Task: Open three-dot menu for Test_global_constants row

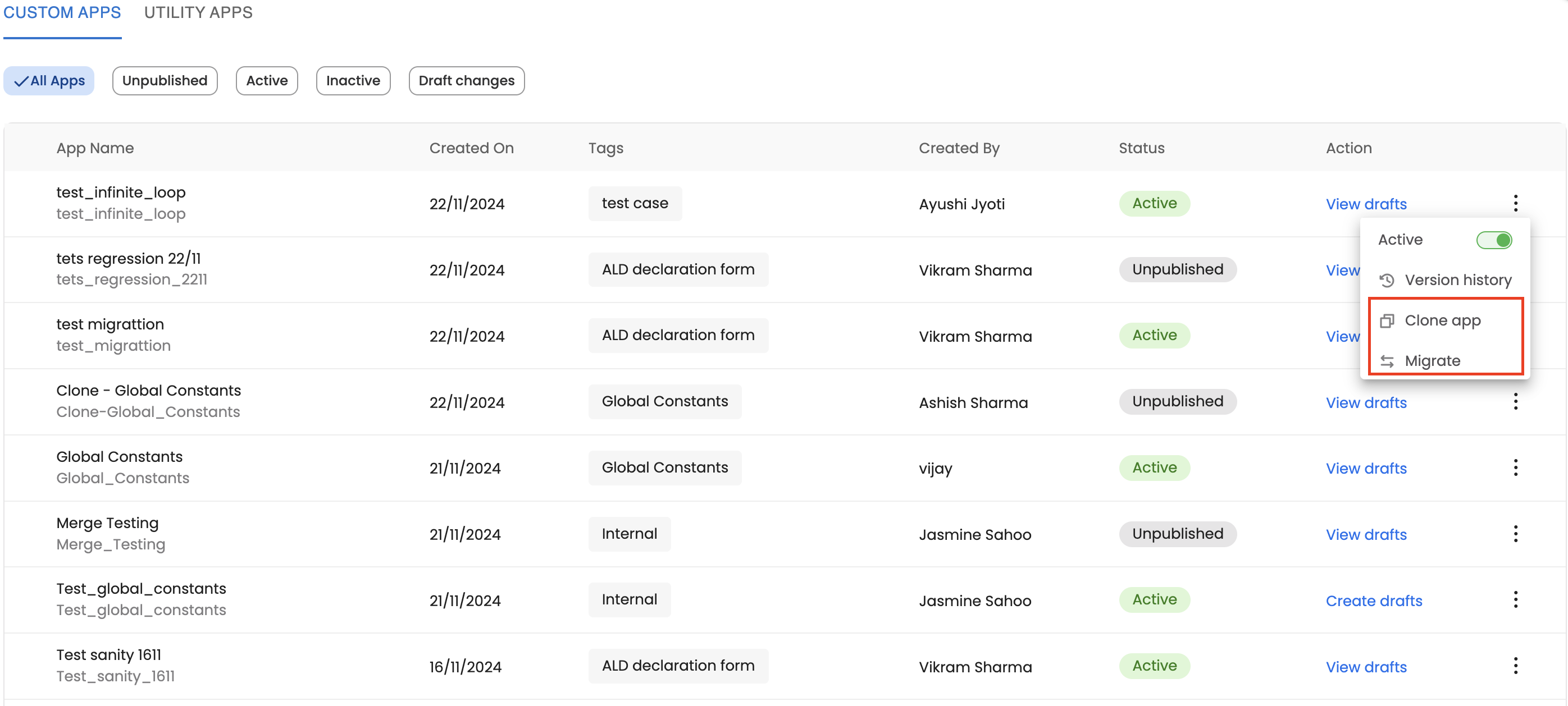Action: click(1515, 599)
